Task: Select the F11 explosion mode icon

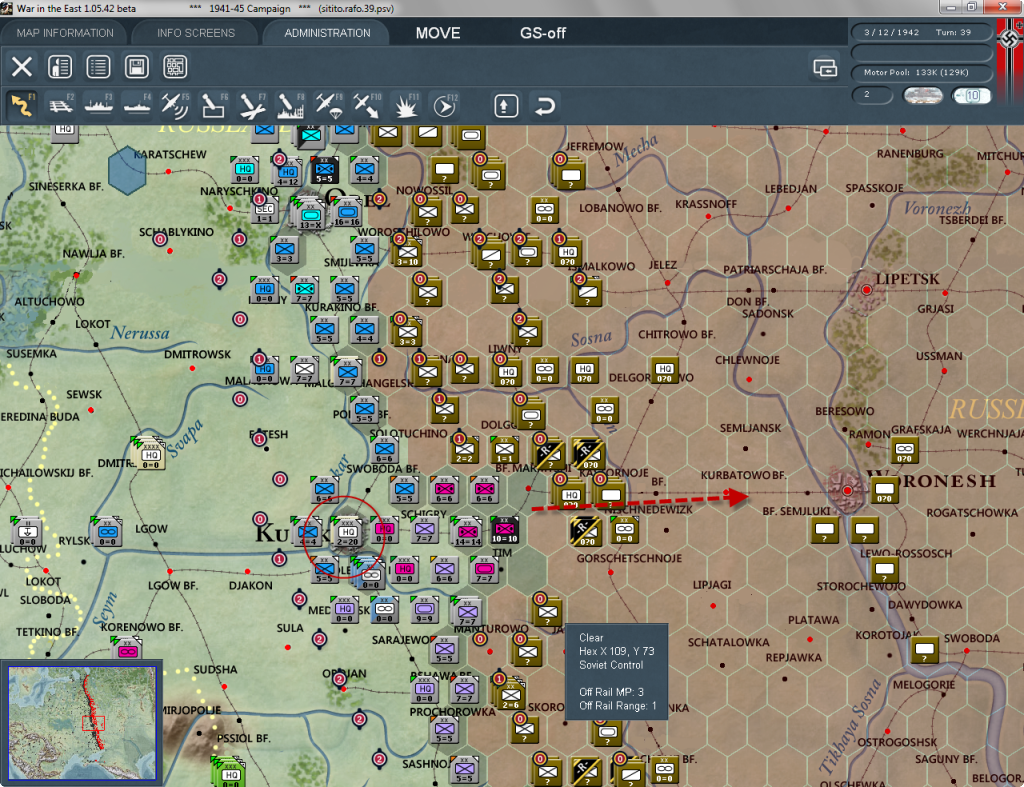Action: pos(405,105)
